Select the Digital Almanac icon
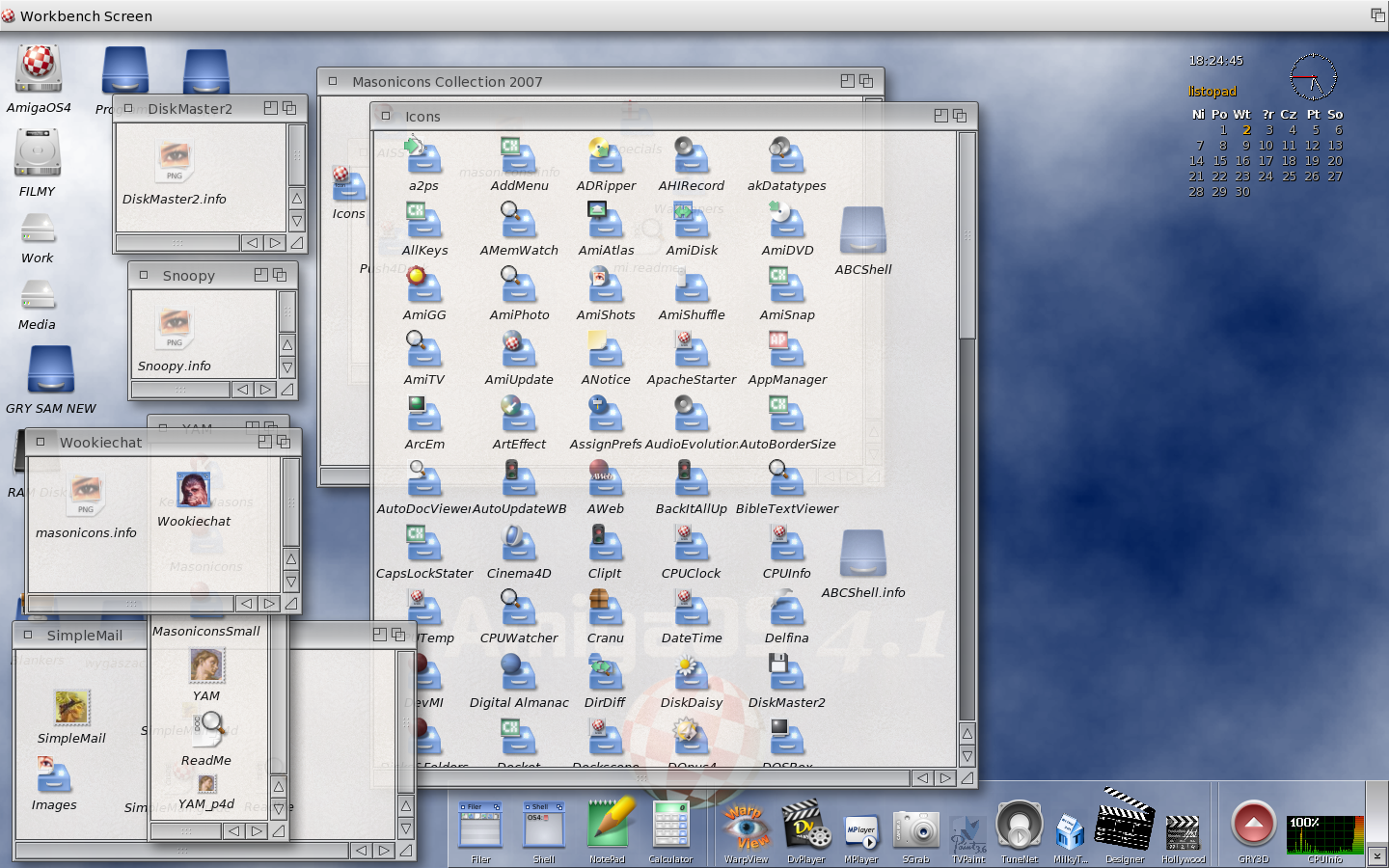Image resolution: width=1389 pixels, height=868 pixels. (x=518, y=673)
